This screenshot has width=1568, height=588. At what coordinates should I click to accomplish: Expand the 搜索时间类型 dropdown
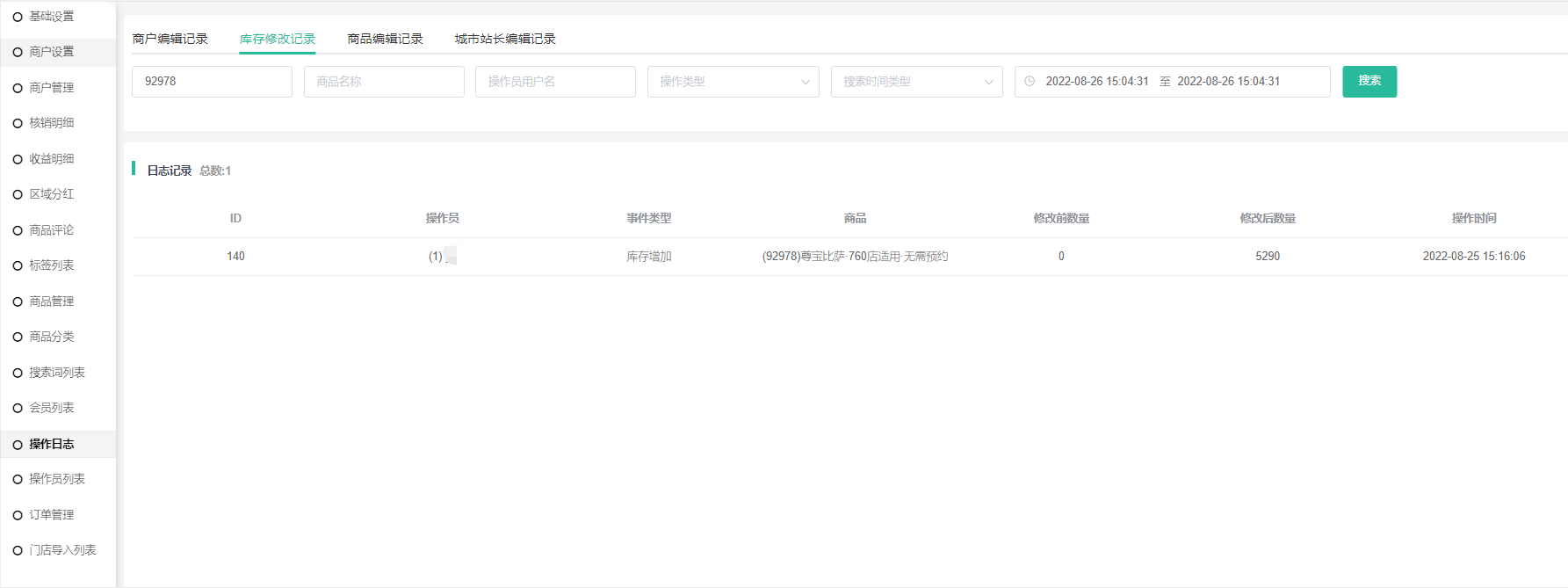(x=916, y=82)
